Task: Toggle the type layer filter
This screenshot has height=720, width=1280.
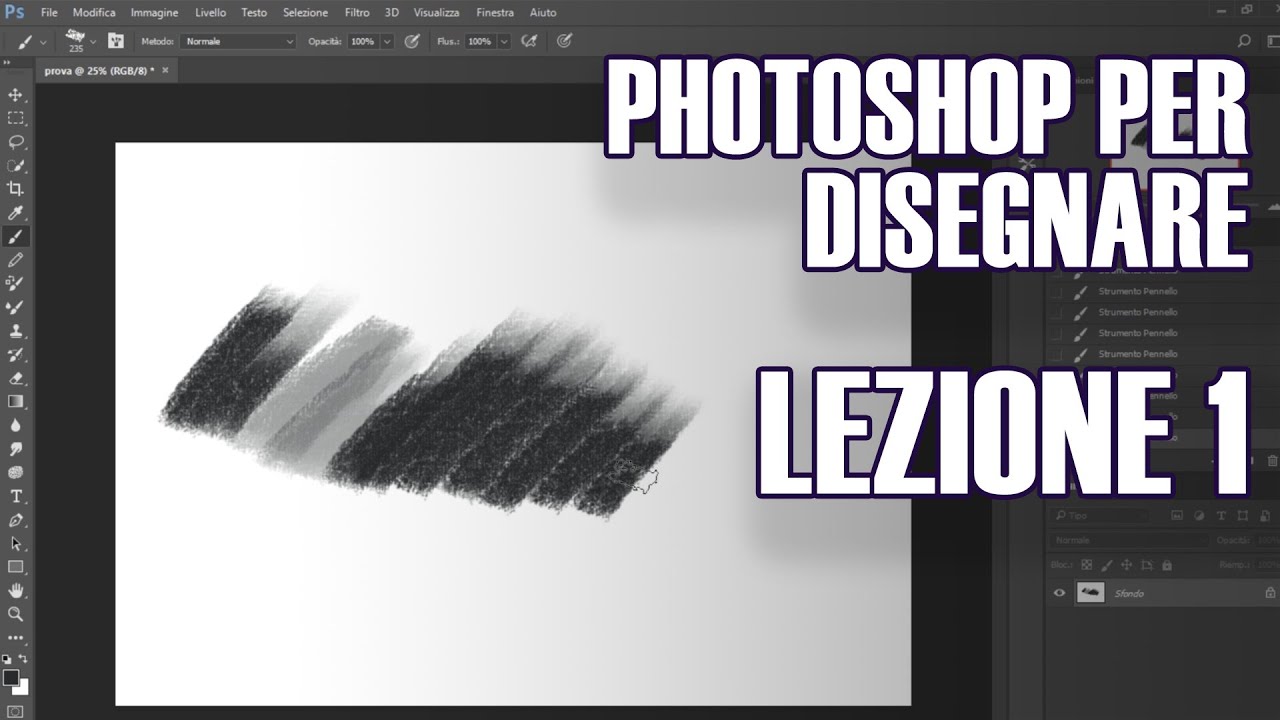Action: coord(1221,516)
